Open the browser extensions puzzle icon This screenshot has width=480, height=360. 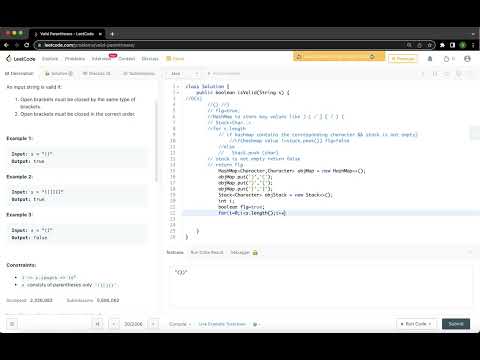[x=442, y=45]
